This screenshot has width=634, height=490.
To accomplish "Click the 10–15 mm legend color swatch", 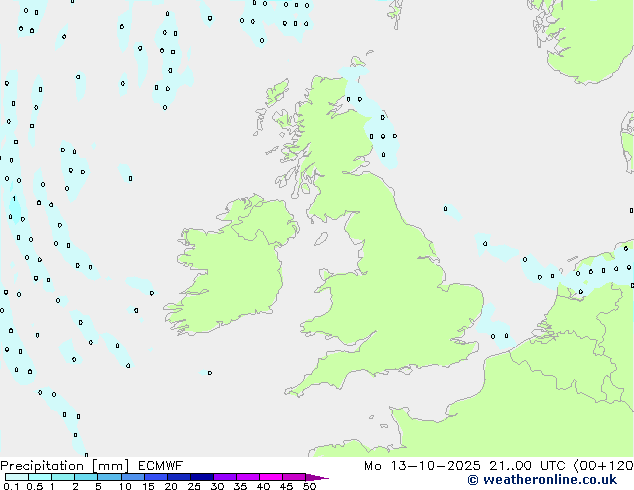I will point(133,477).
